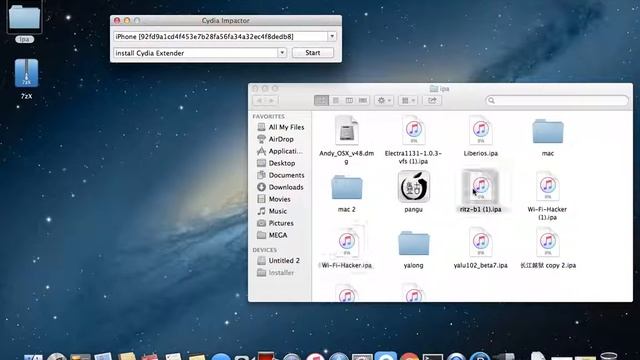Open Documents in Finder sidebar
Screen dimensions: 640x360
[280, 175]
